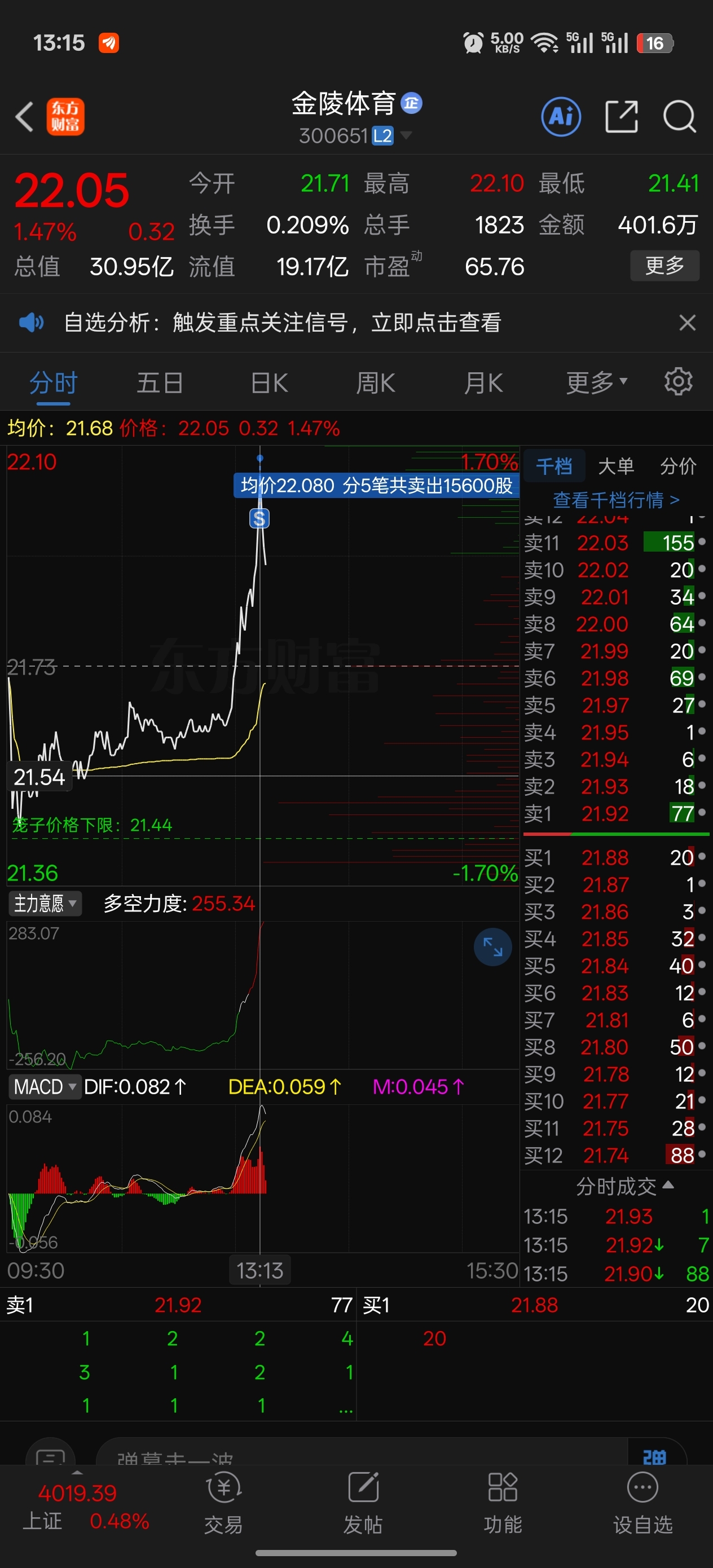Select the 分价 tab
Image resolution: width=713 pixels, height=1568 pixels.
pyautogui.click(x=678, y=466)
